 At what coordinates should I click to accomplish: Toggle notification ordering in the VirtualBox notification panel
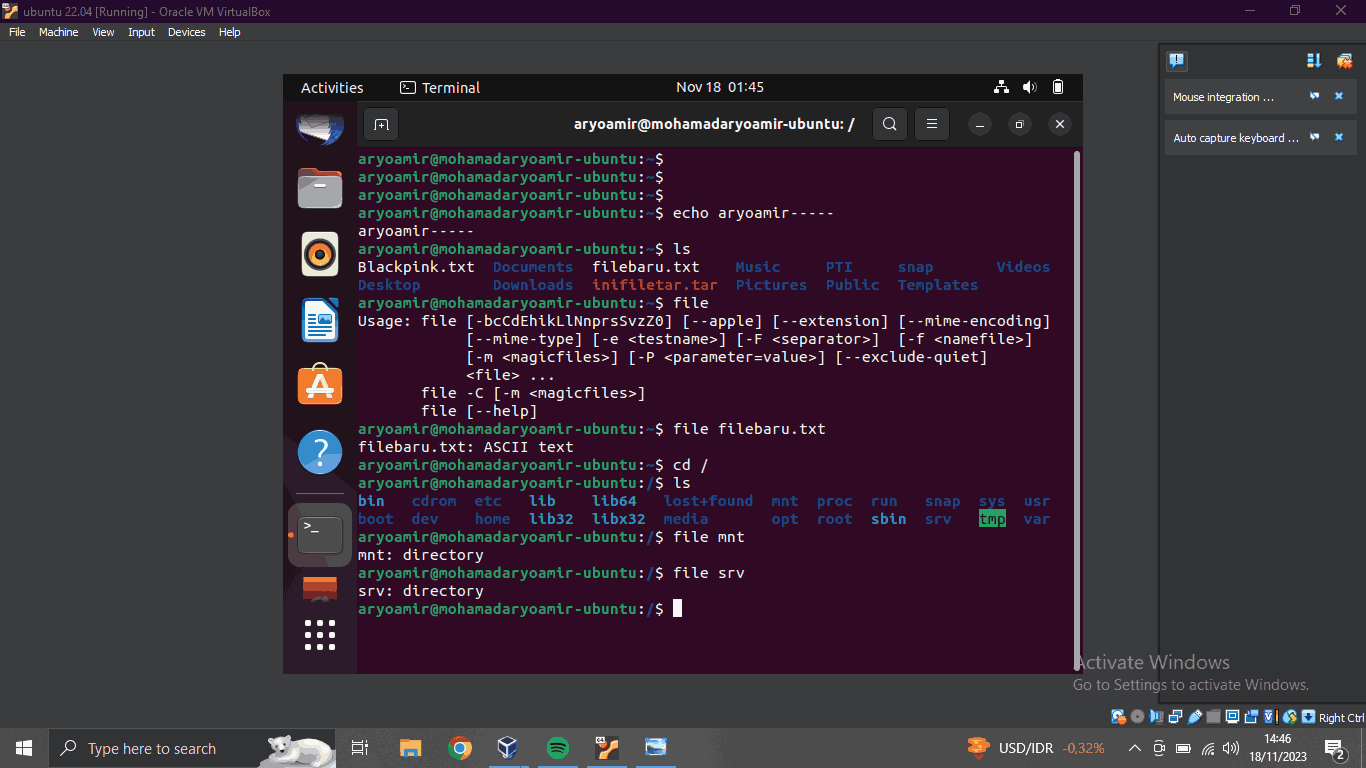[x=1314, y=61]
